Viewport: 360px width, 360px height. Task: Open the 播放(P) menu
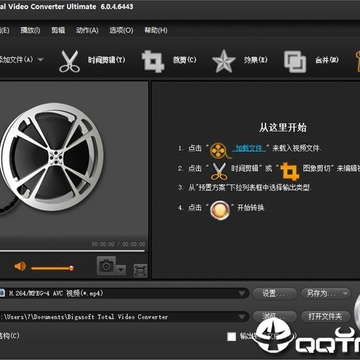[x=30, y=30]
